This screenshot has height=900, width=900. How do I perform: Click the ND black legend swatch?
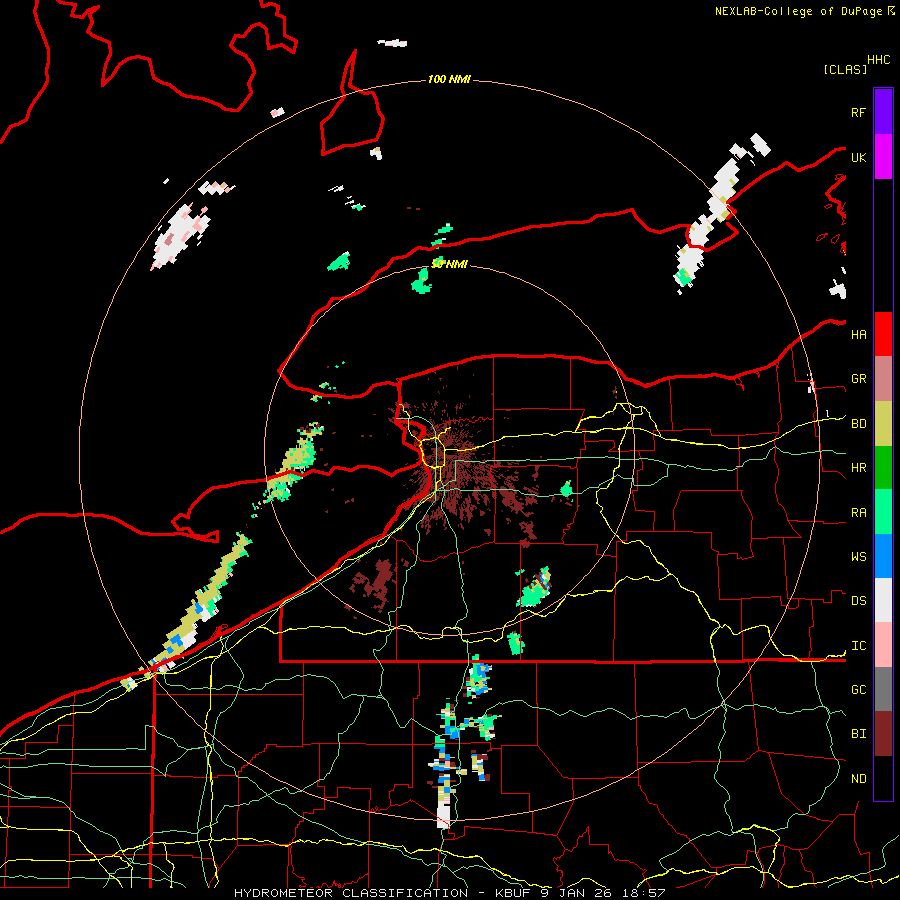pyautogui.click(x=883, y=778)
